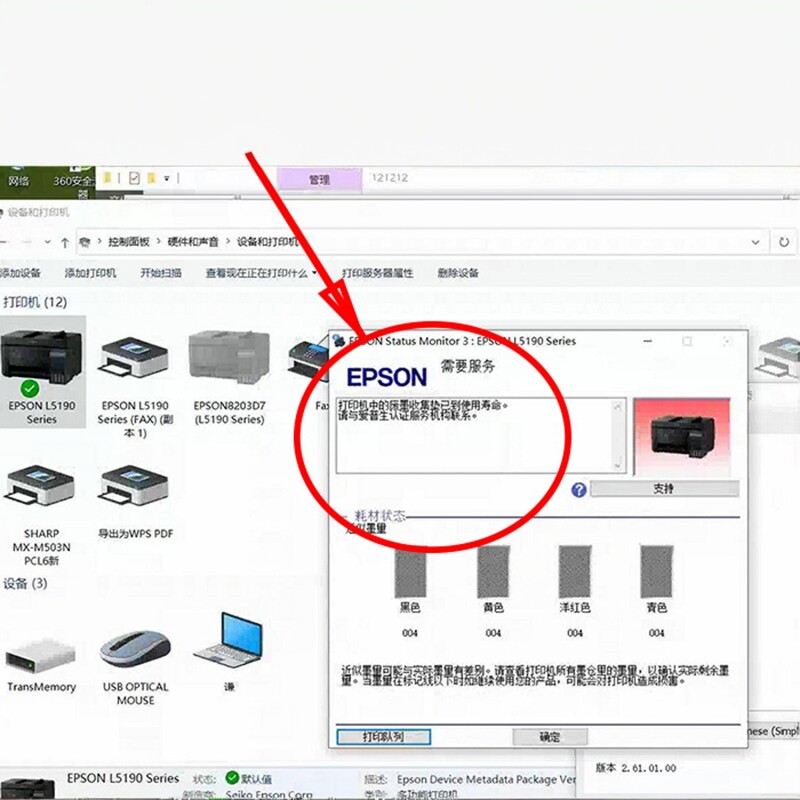Select the greyed EPSON8203D7 printer icon
Image resolution: width=800 pixels, height=800 pixels.
point(229,356)
